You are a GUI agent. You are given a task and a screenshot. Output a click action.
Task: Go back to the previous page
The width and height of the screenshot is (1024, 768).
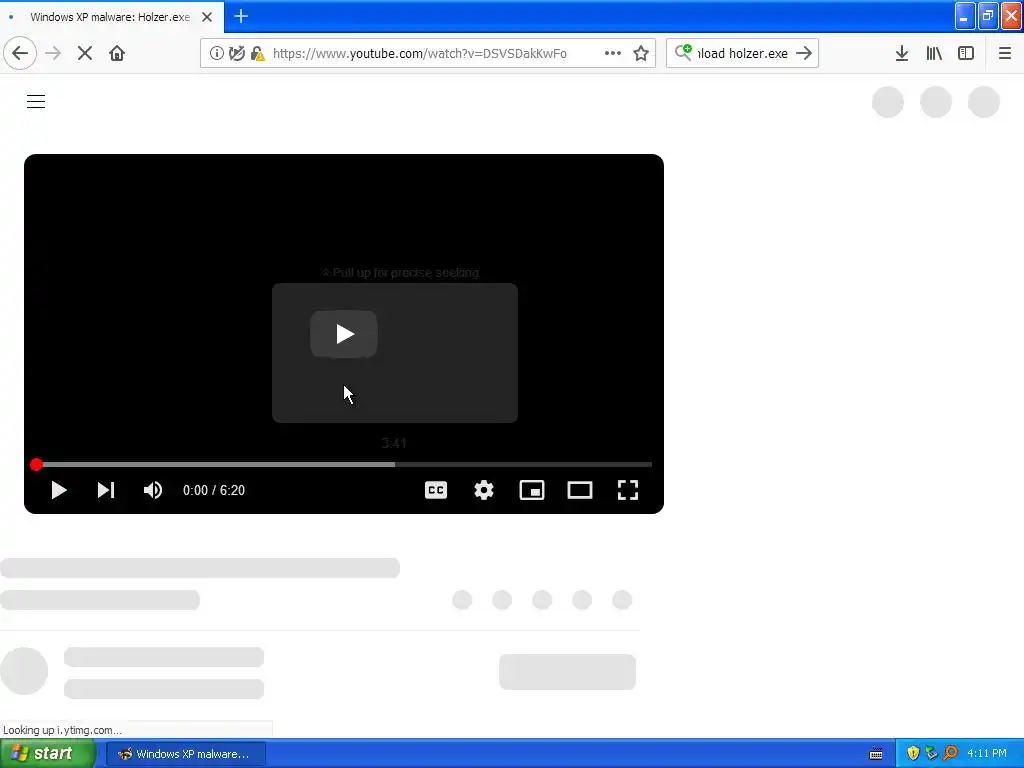click(x=20, y=53)
